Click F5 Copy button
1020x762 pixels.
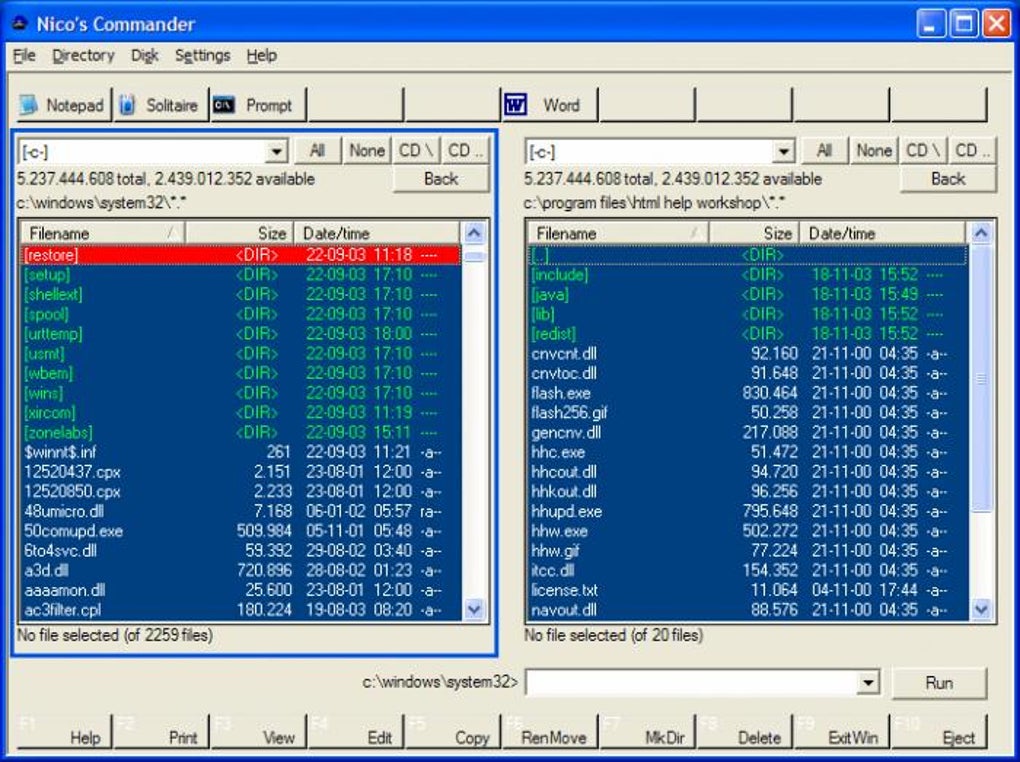(453, 731)
